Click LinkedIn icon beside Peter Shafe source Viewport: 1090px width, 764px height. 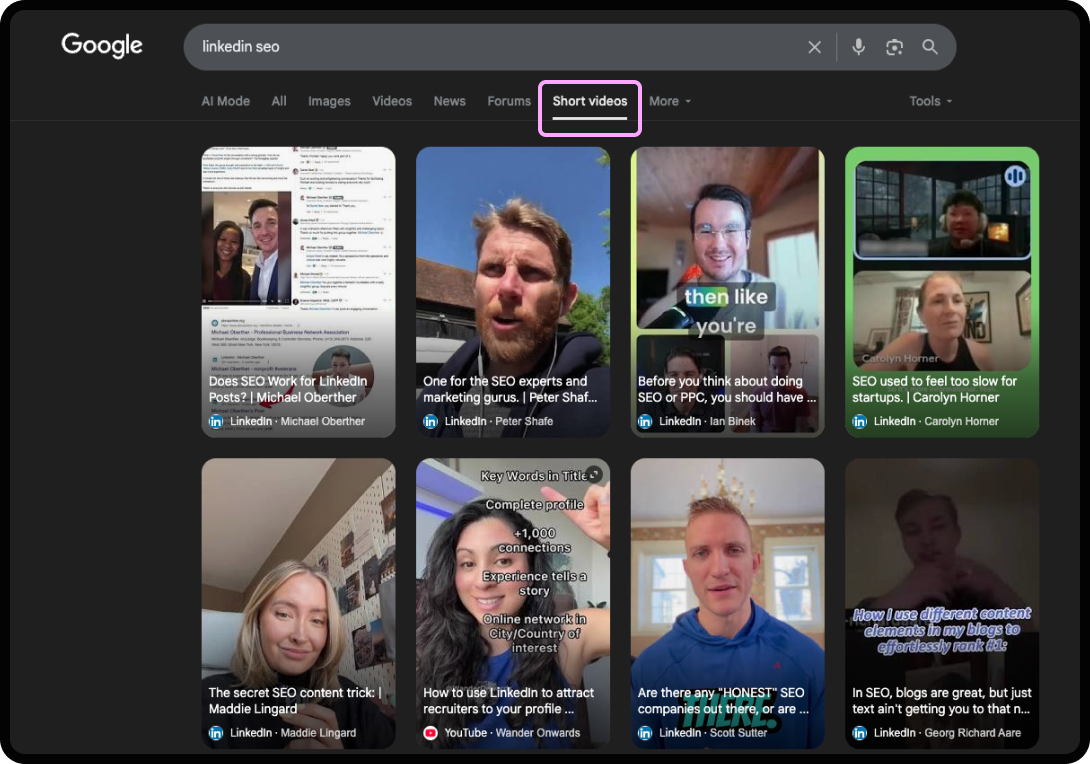click(430, 421)
